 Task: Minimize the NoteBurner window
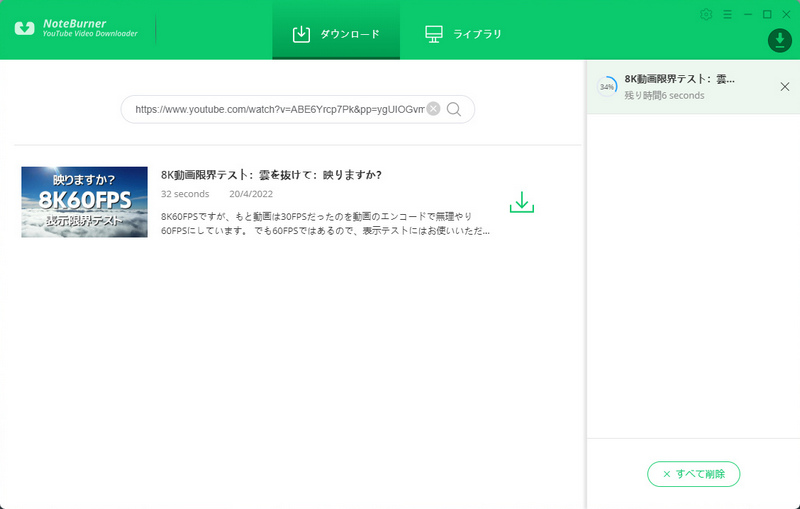point(748,14)
